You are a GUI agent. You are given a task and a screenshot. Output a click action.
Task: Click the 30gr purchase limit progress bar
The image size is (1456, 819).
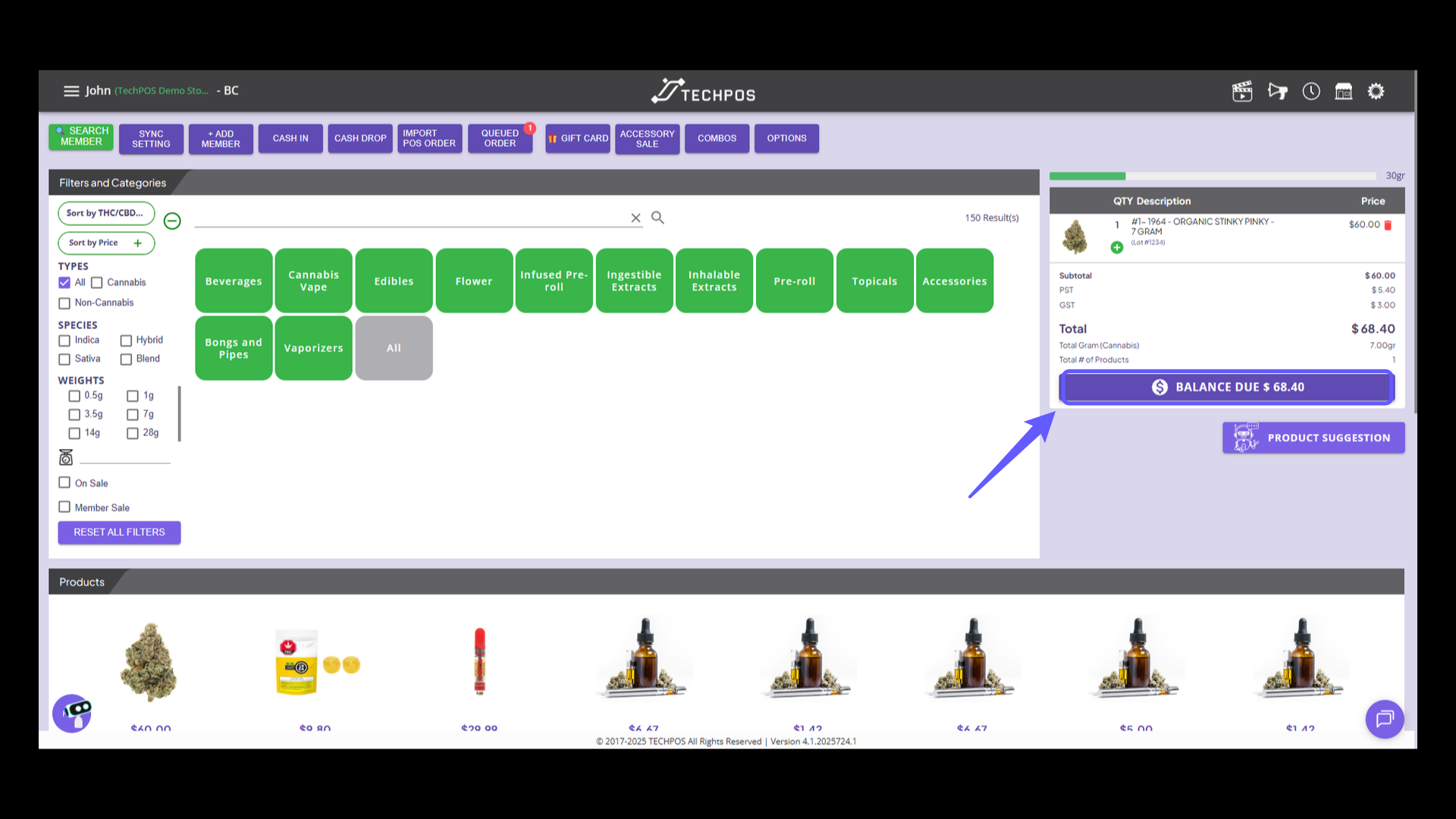click(1213, 176)
